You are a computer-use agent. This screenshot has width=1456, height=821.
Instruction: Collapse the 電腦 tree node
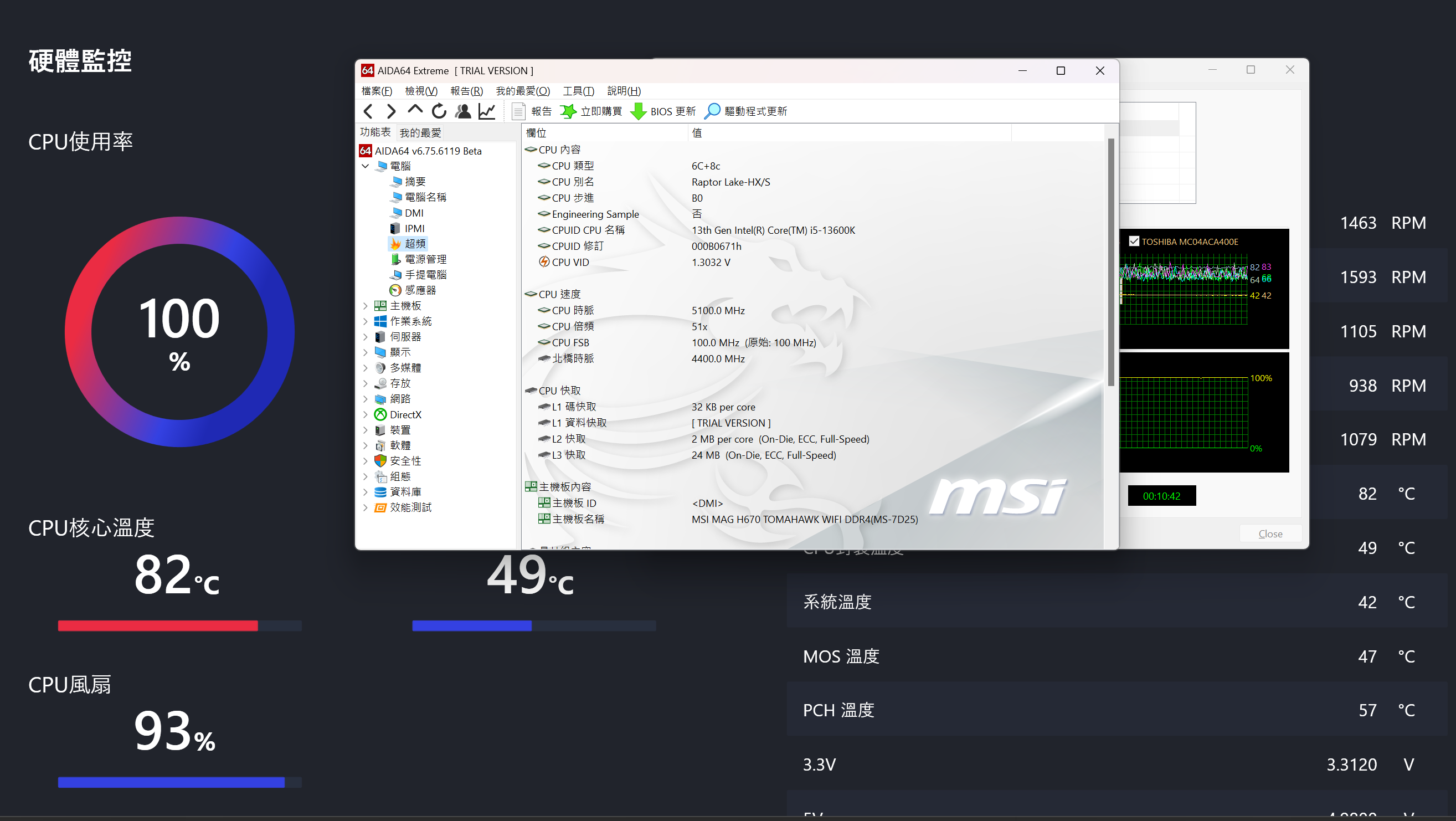(x=365, y=166)
